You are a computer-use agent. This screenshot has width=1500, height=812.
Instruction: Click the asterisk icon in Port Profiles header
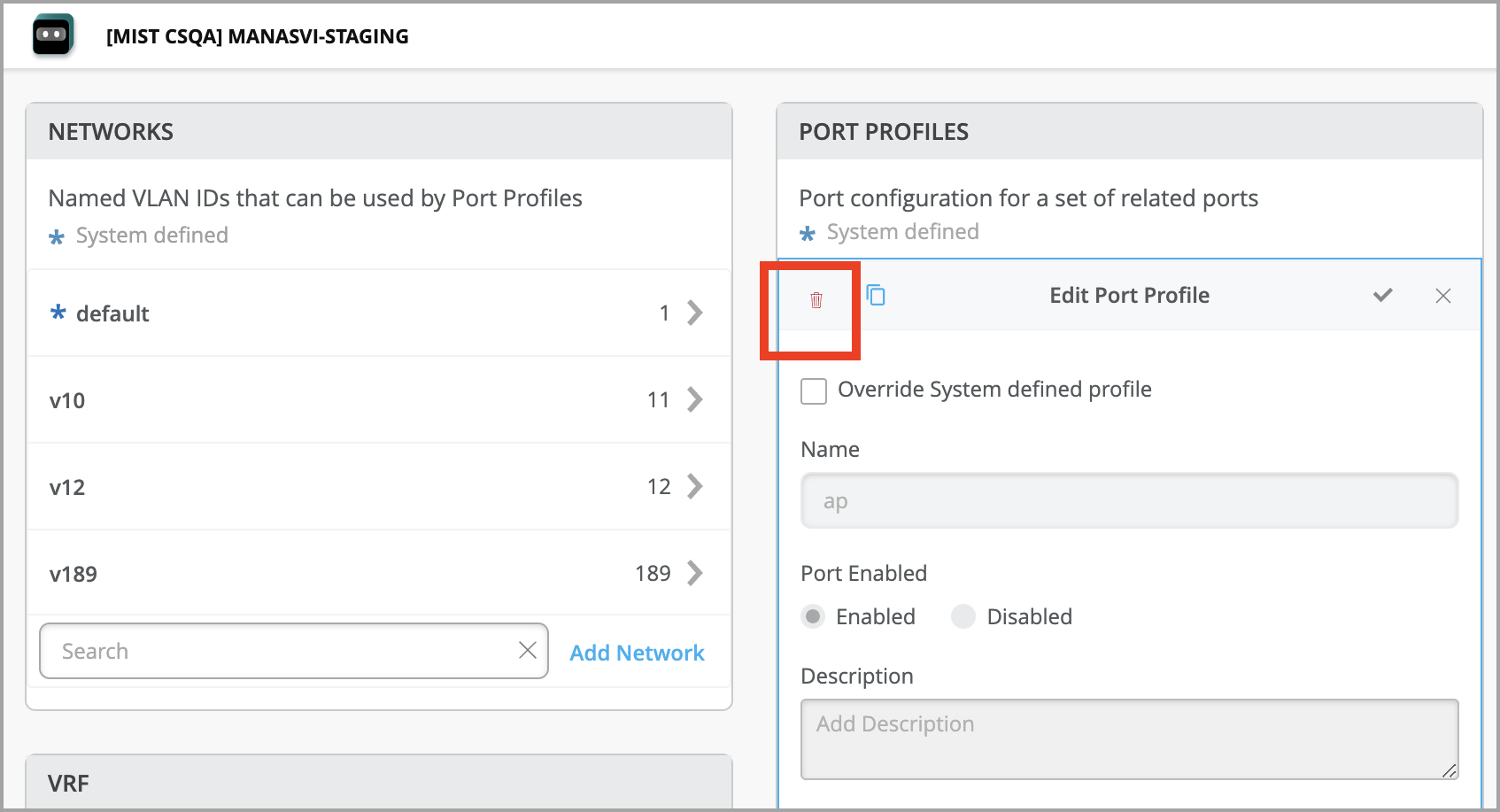point(807,233)
